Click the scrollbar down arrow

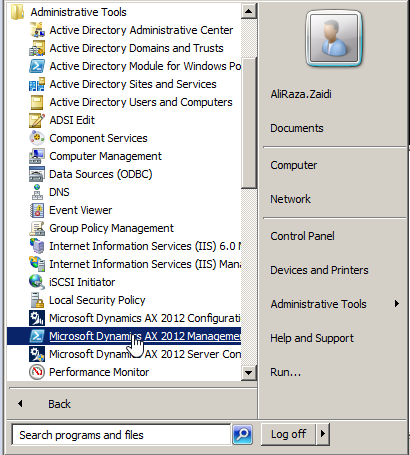(249, 373)
